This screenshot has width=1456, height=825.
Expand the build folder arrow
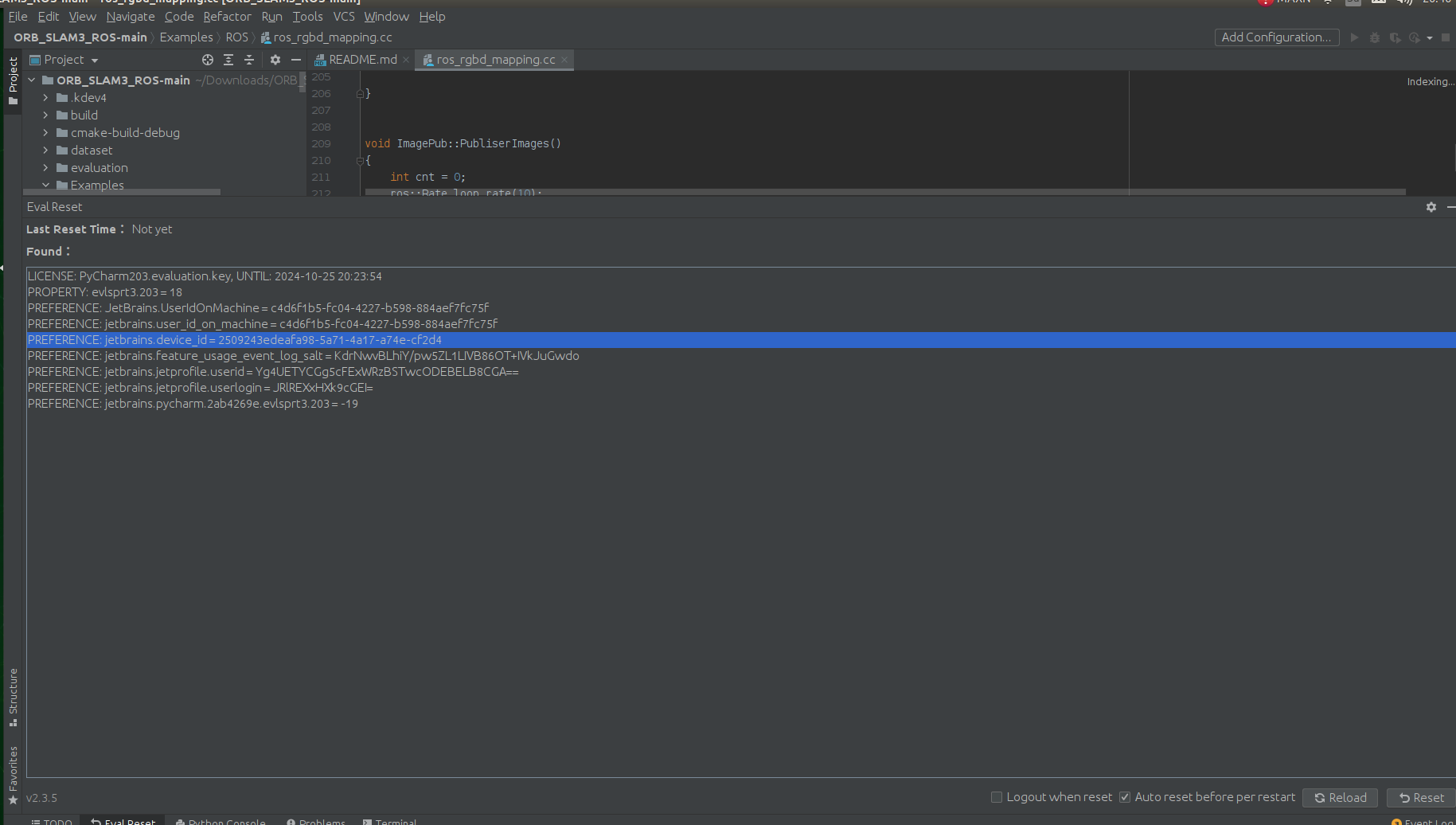pos(45,115)
